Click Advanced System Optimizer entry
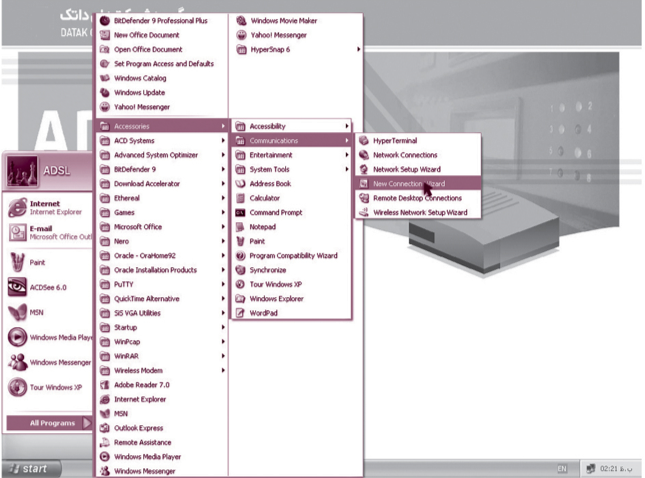The image size is (645, 478). pos(162,155)
